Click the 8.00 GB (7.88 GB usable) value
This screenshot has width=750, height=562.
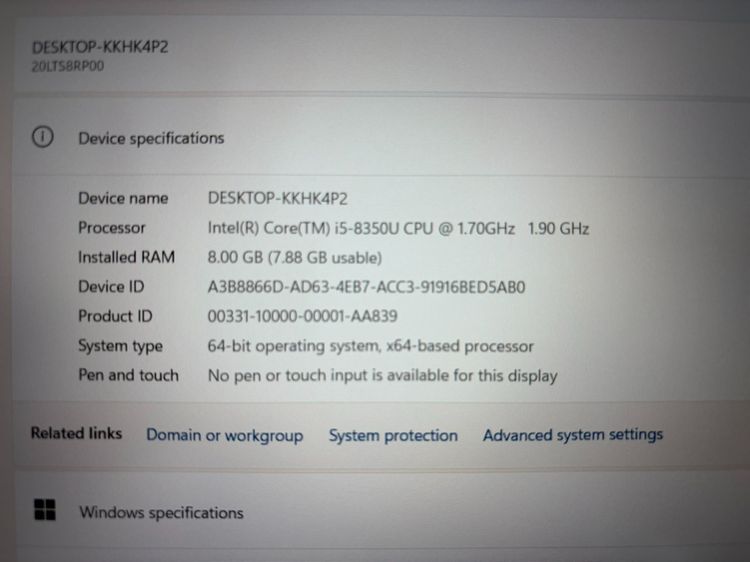pos(295,258)
